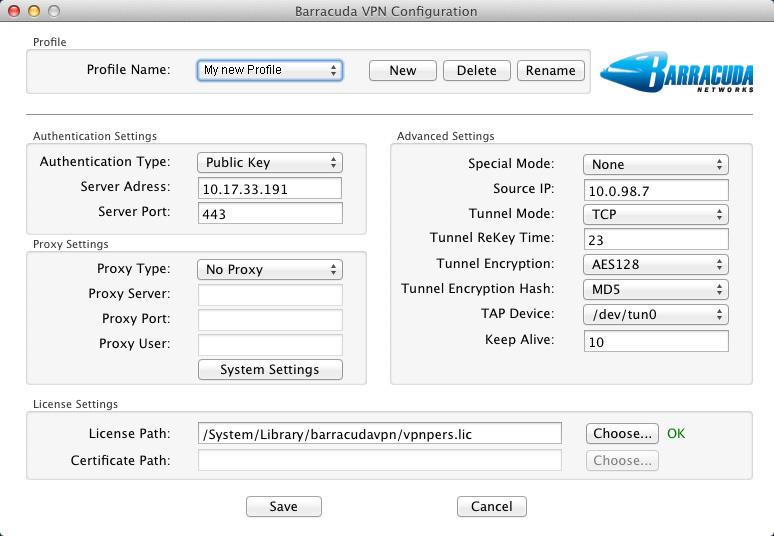Click the Source IP field
Viewport: 774px width, 536px height.
point(656,191)
